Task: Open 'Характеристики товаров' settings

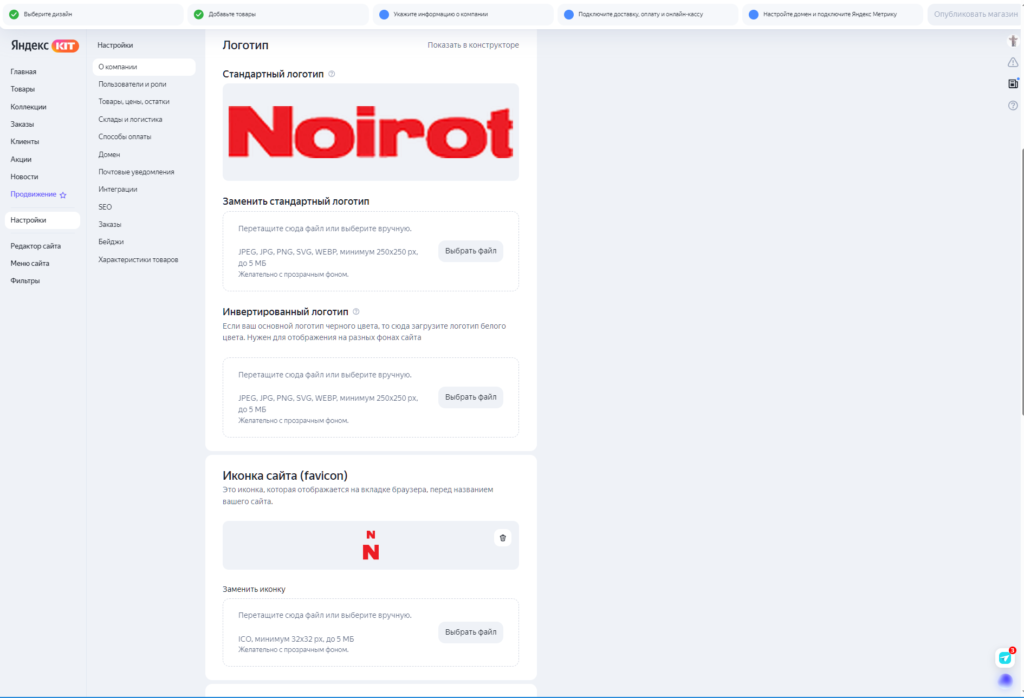Action: click(x=138, y=260)
